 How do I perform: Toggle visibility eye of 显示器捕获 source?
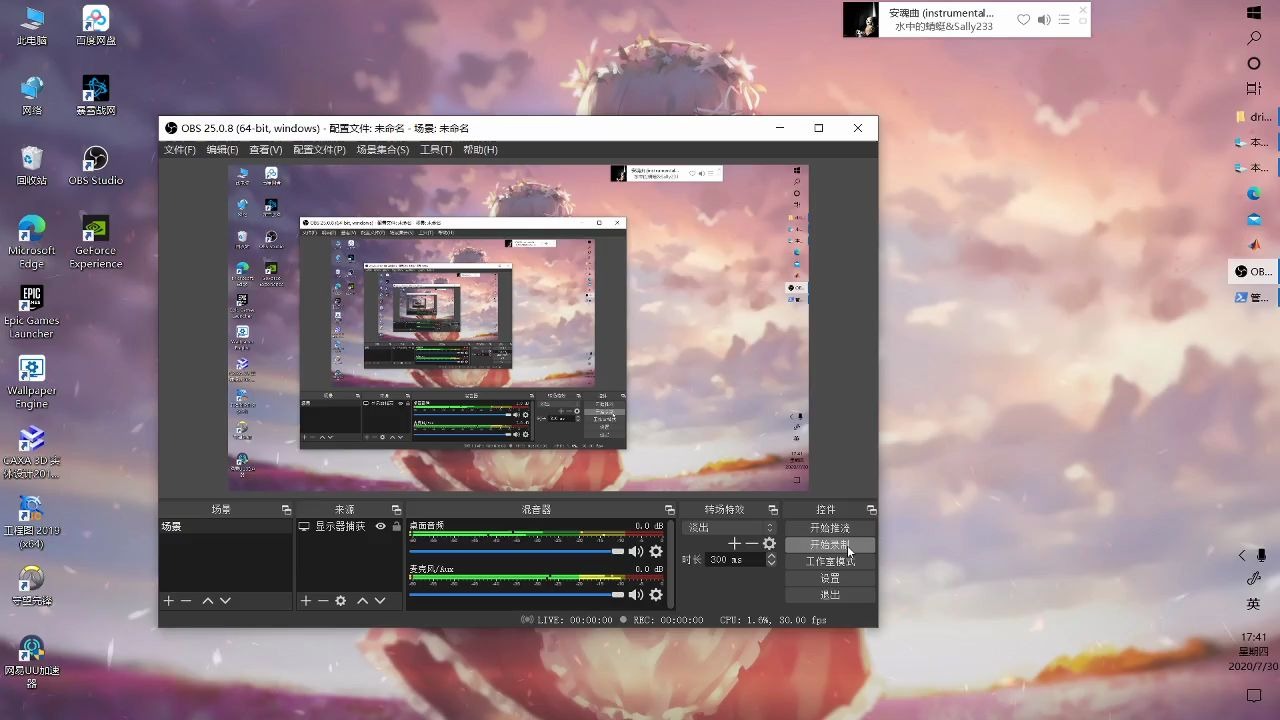coord(381,526)
